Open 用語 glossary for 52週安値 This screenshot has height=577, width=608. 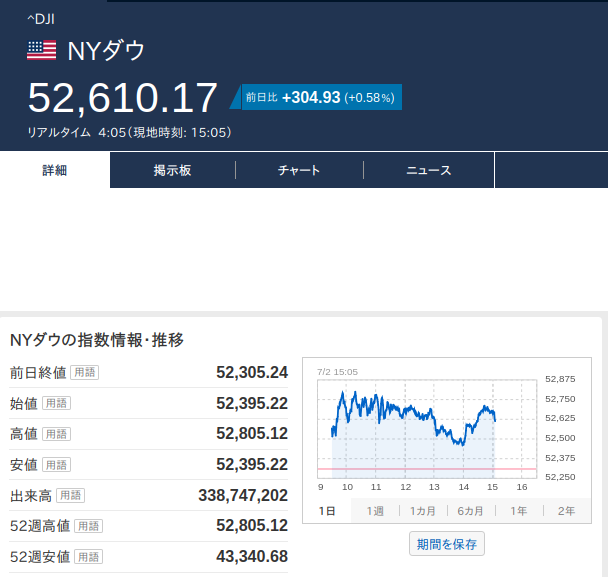coord(88,557)
